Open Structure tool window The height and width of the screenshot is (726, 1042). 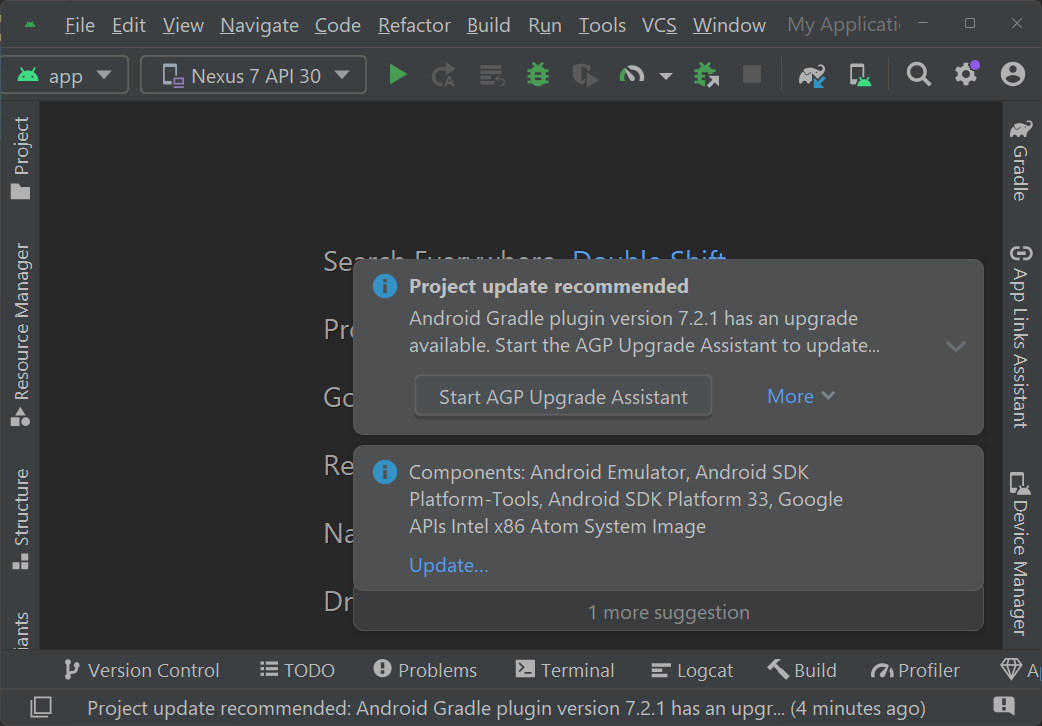[21, 519]
